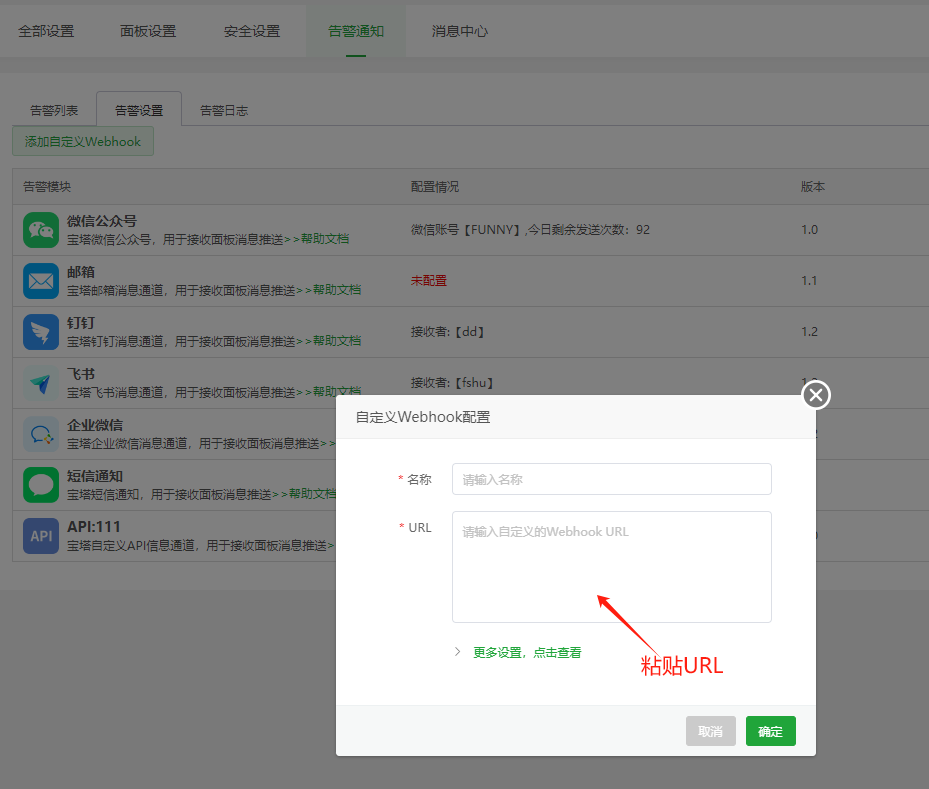Click 更多设置，点击查看 link
The image size is (929, 789).
point(527,652)
